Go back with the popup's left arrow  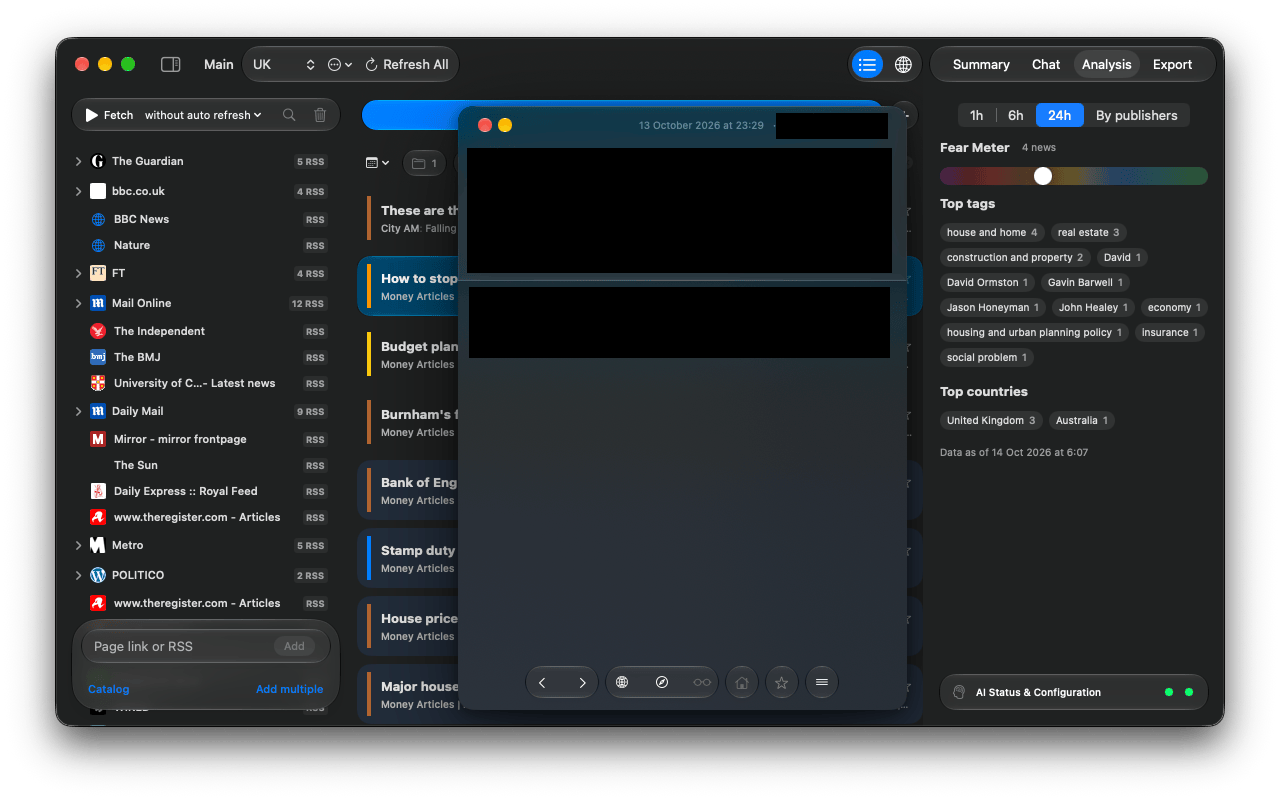(542, 683)
